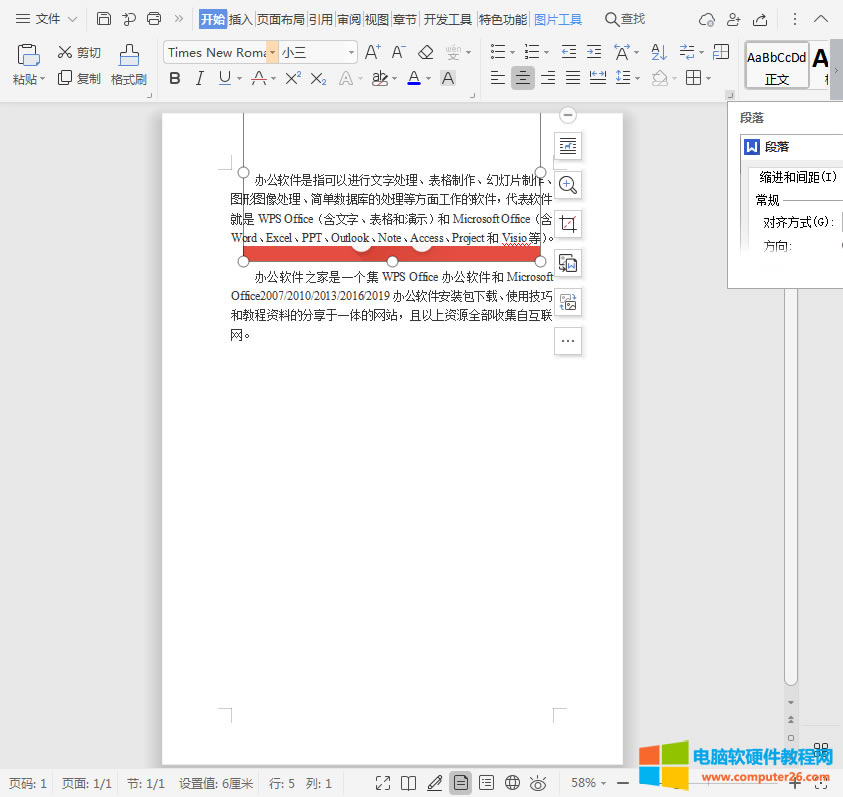The width and height of the screenshot is (843, 797).
Task: Switch to the 插入 tab
Action: [241, 19]
